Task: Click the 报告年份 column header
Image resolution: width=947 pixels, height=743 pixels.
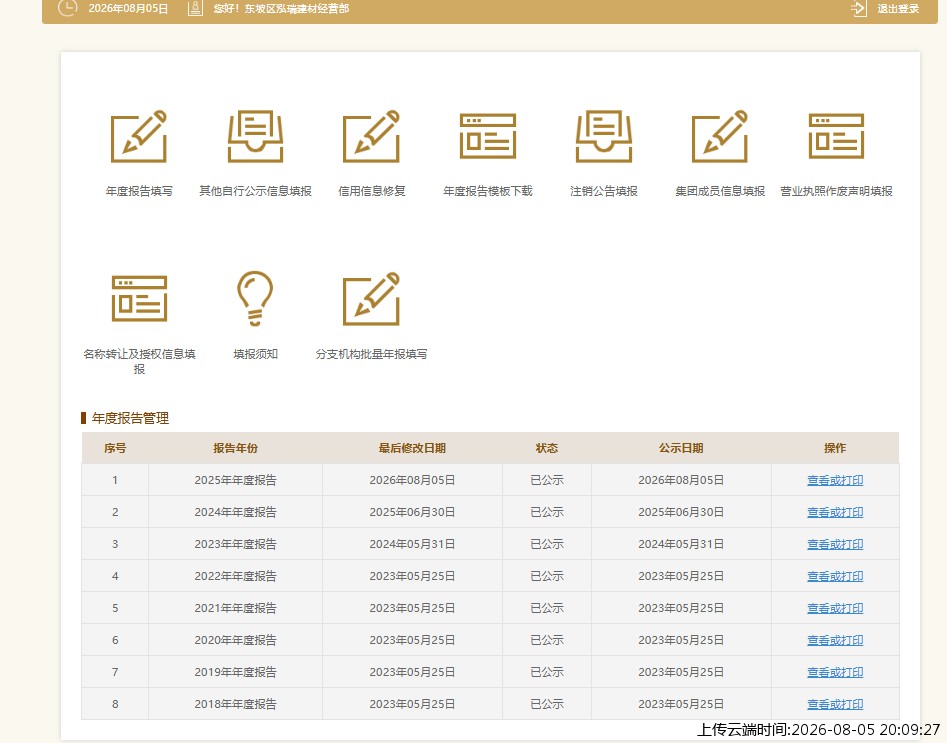Action: point(235,448)
